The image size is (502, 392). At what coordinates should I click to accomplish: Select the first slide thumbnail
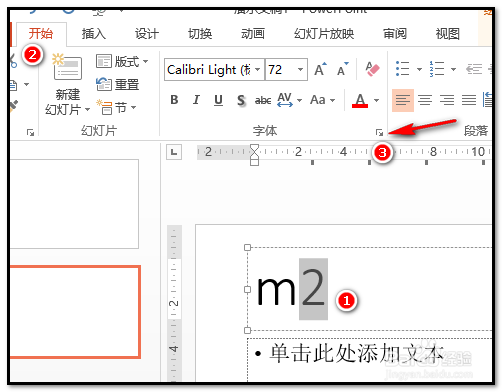[x=74, y=204]
